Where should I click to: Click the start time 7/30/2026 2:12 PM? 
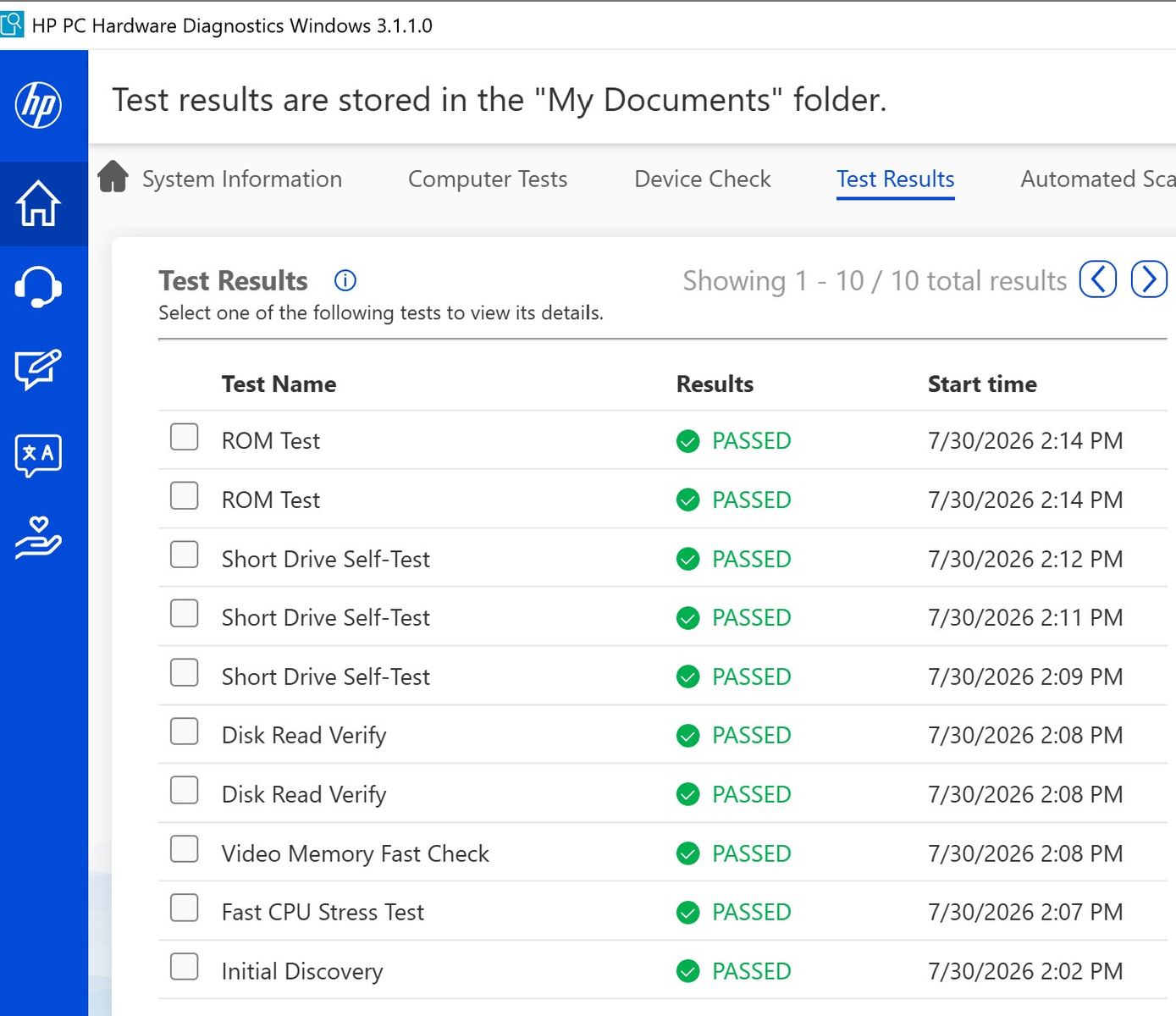(x=1025, y=559)
